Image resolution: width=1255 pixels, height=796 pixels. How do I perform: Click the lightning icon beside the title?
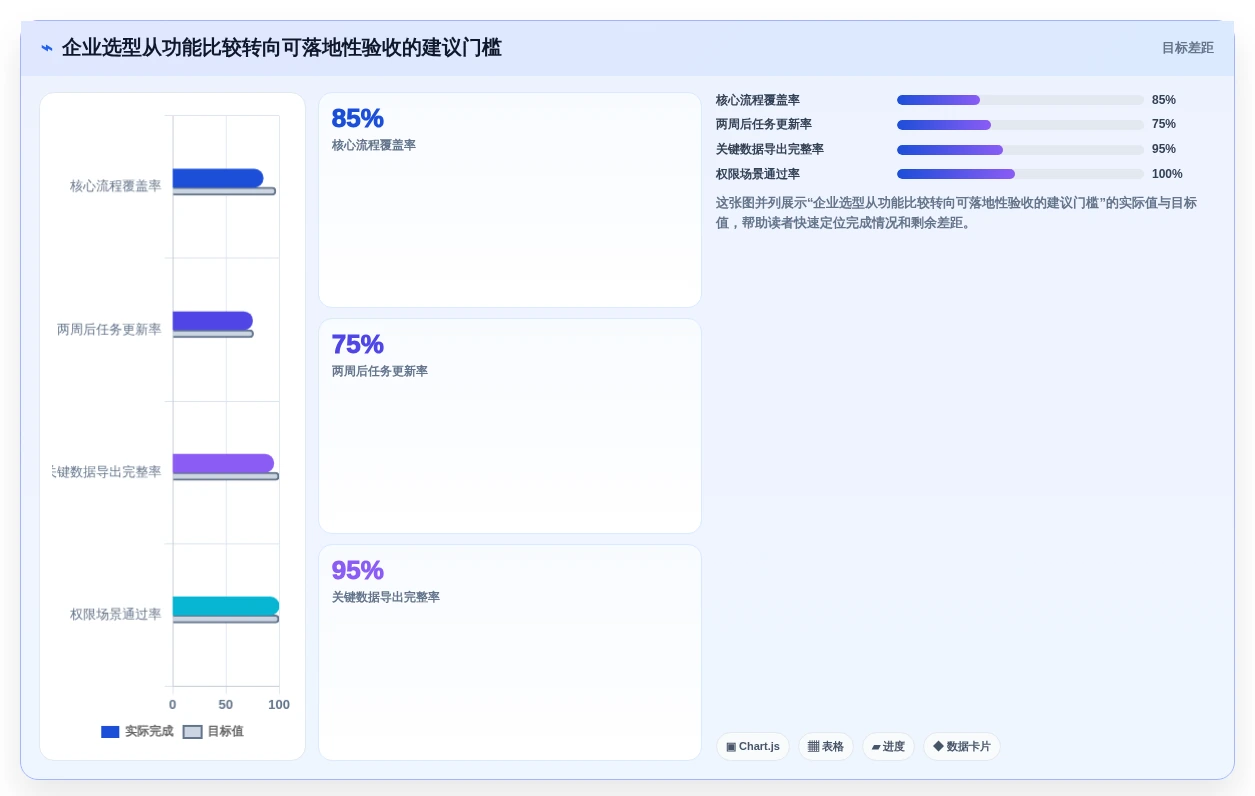click(47, 48)
